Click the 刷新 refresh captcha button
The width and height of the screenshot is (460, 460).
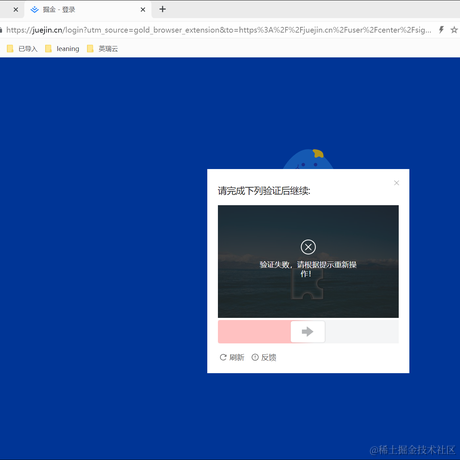click(232, 357)
